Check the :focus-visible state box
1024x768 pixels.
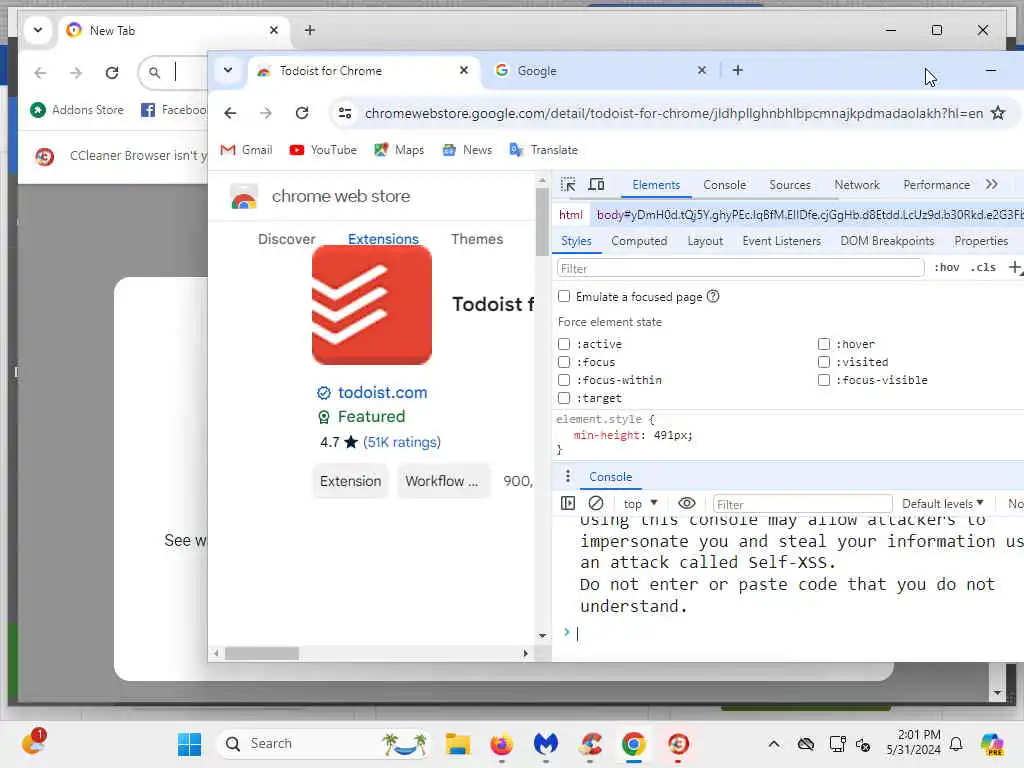pos(824,380)
